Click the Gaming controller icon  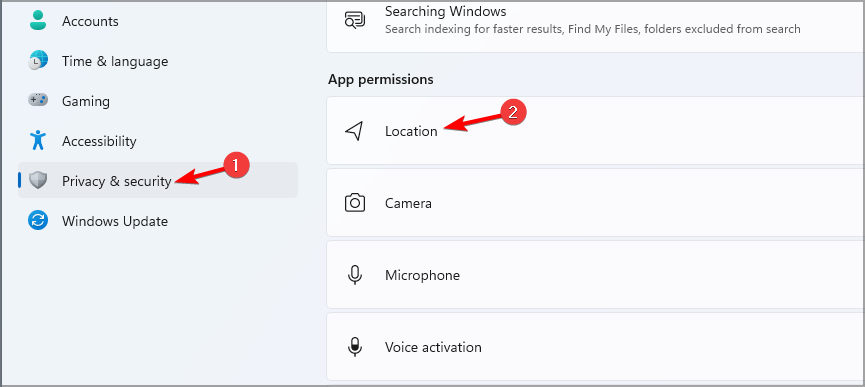click(38, 101)
